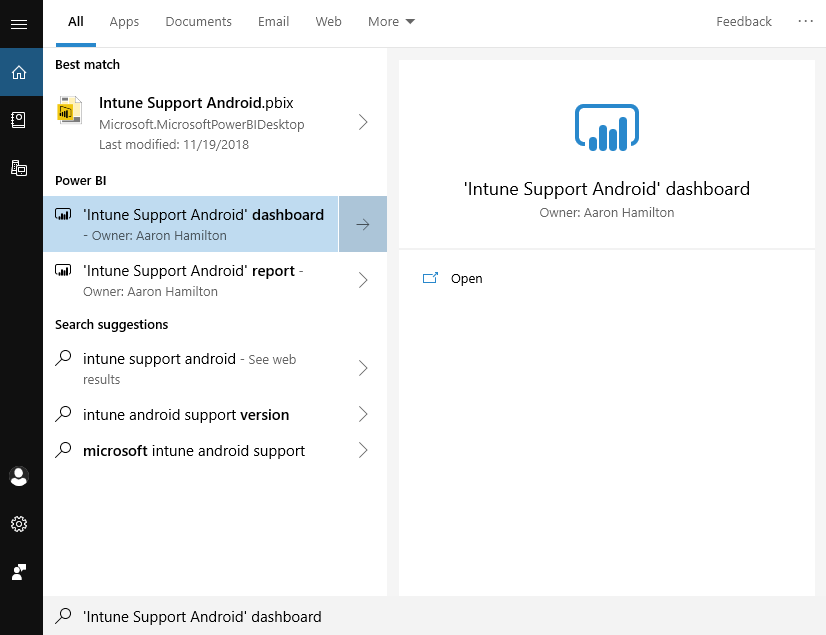826x635 pixels.
Task: Open the Devices icon in sidebar
Action: click(x=19, y=168)
